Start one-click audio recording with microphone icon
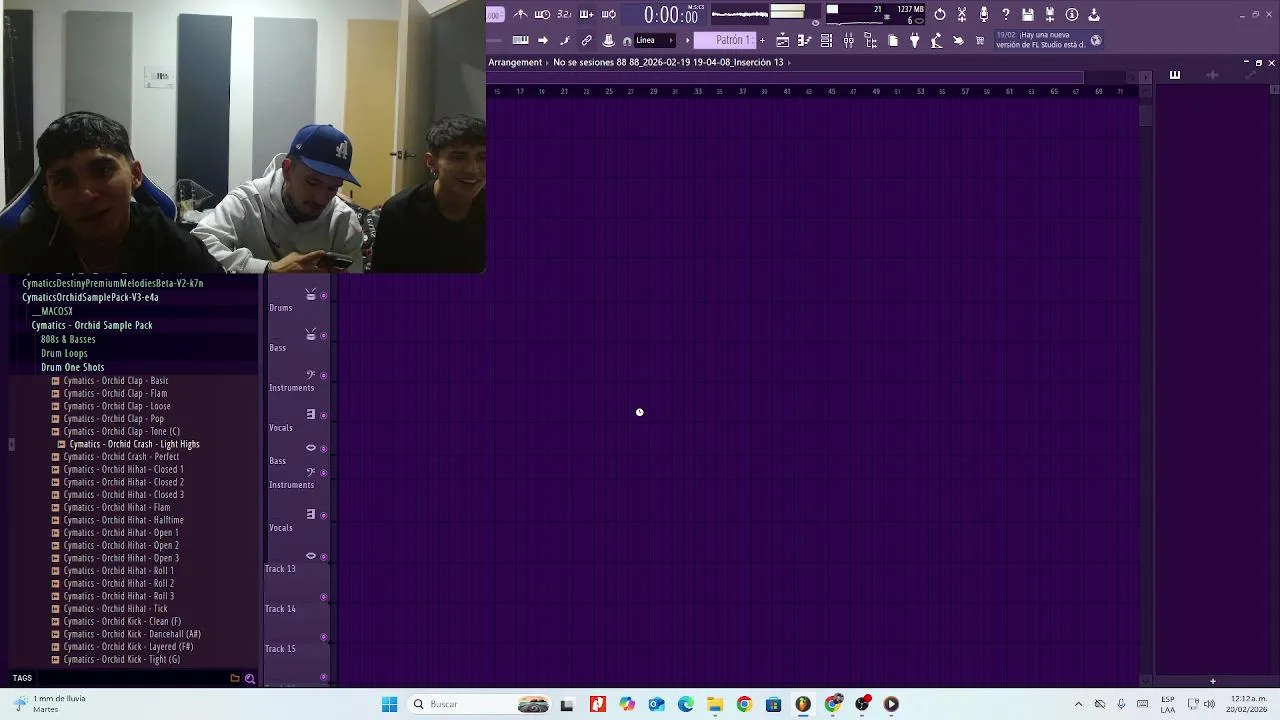This screenshot has height=720, width=1280. (x=984, y=15)
